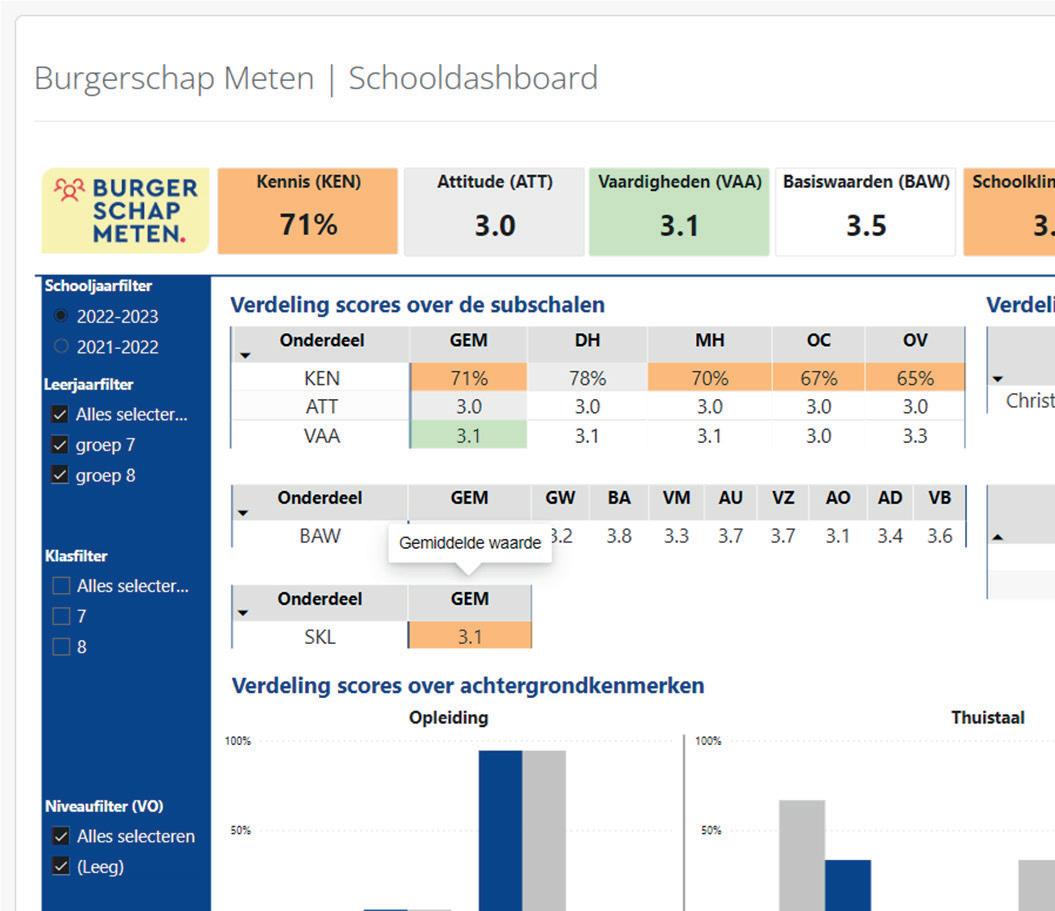The image size is (1055, 911).
Task: Select the VAA OV 3.3 cell
Action: coord(915,435)
